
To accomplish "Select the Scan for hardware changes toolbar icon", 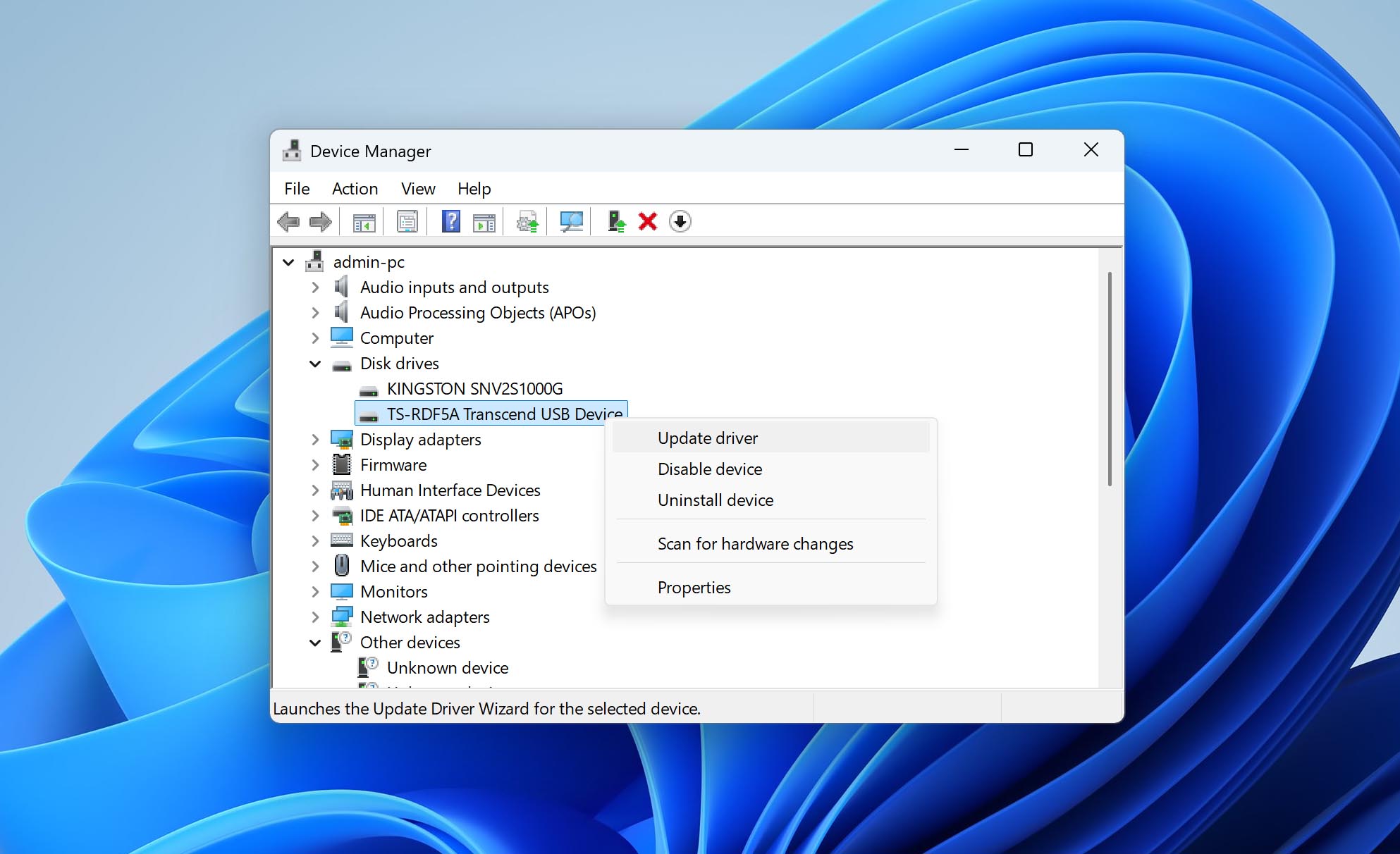I will [x=571, y=221].
